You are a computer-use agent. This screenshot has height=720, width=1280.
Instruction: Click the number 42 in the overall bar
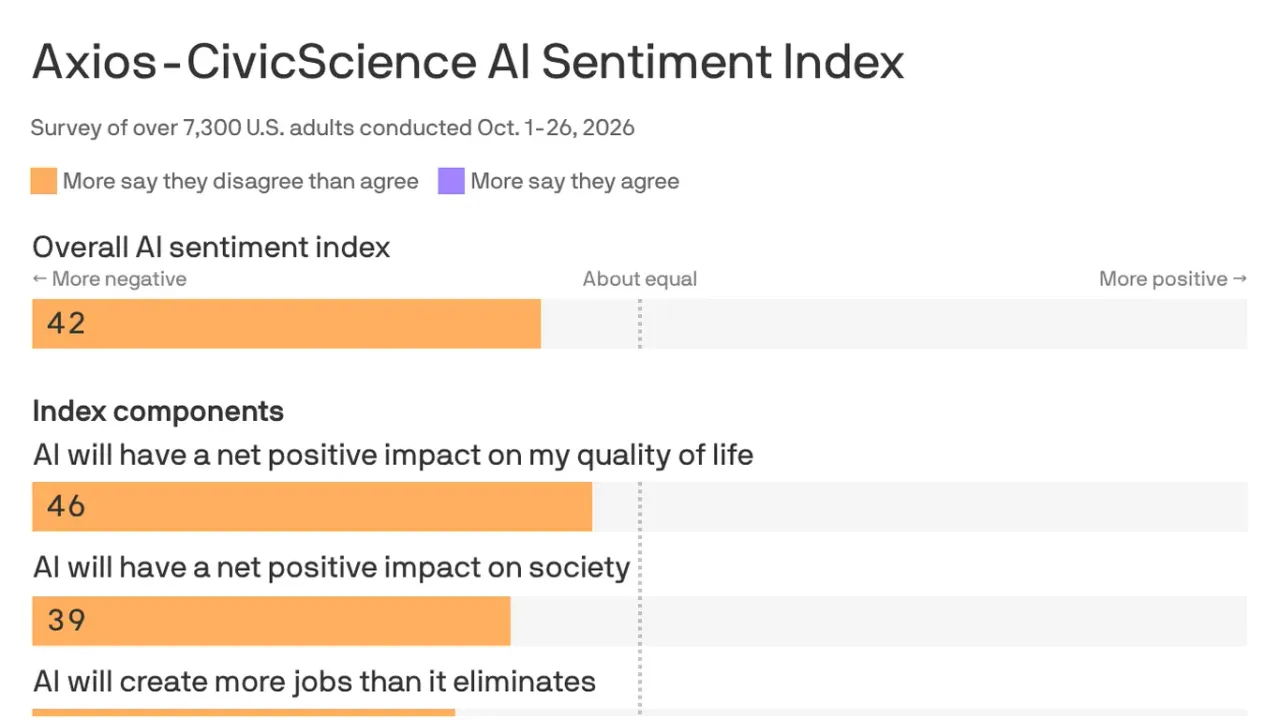pos(66,323)
